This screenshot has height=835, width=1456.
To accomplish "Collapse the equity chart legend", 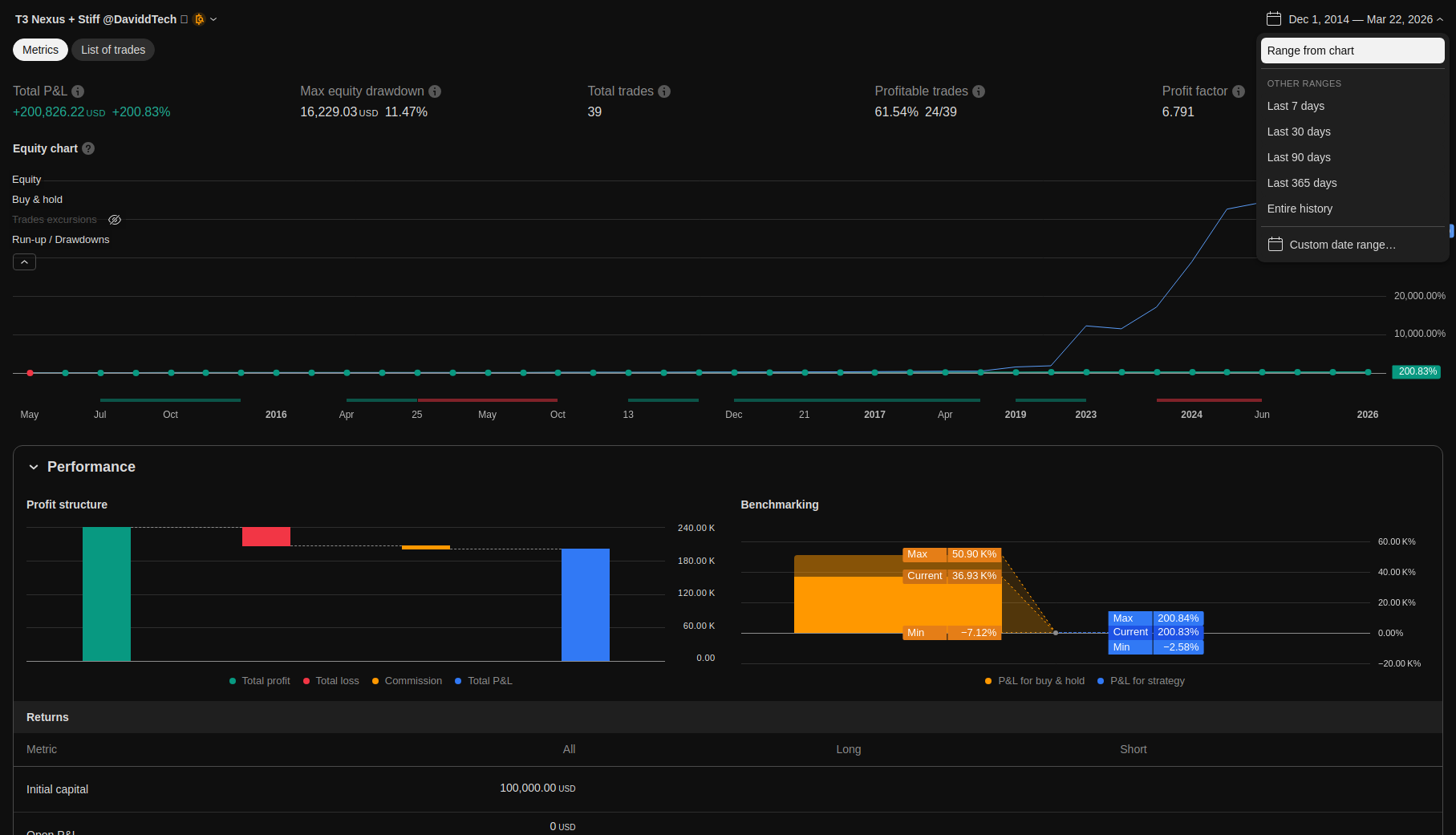I will (24, 262).
